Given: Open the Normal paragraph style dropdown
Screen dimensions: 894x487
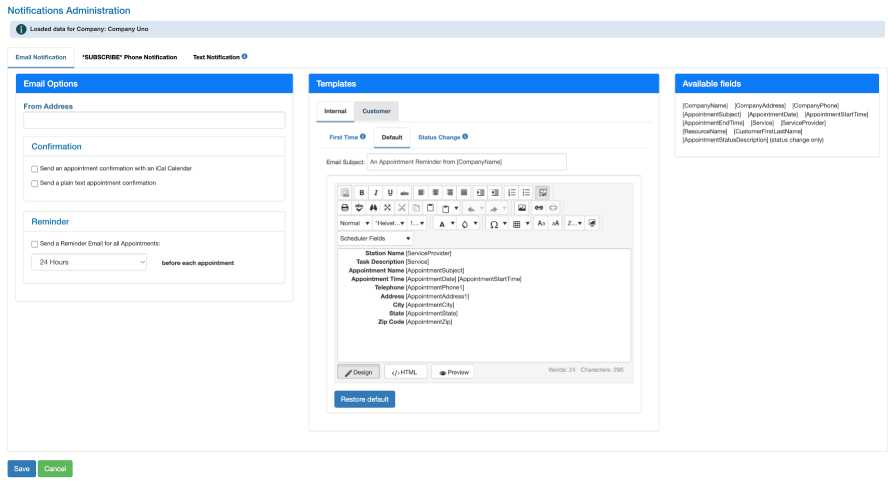Looking at the screenshot, I should tap(354, 224).
